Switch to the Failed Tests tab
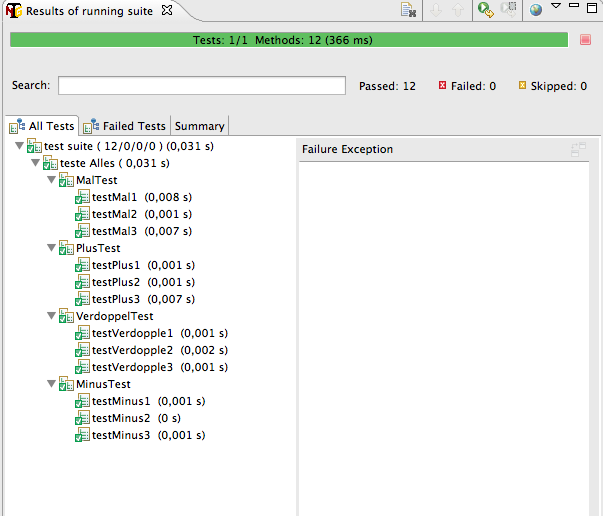The width and height of the screenshot is (603, 516). pos(125,126)
